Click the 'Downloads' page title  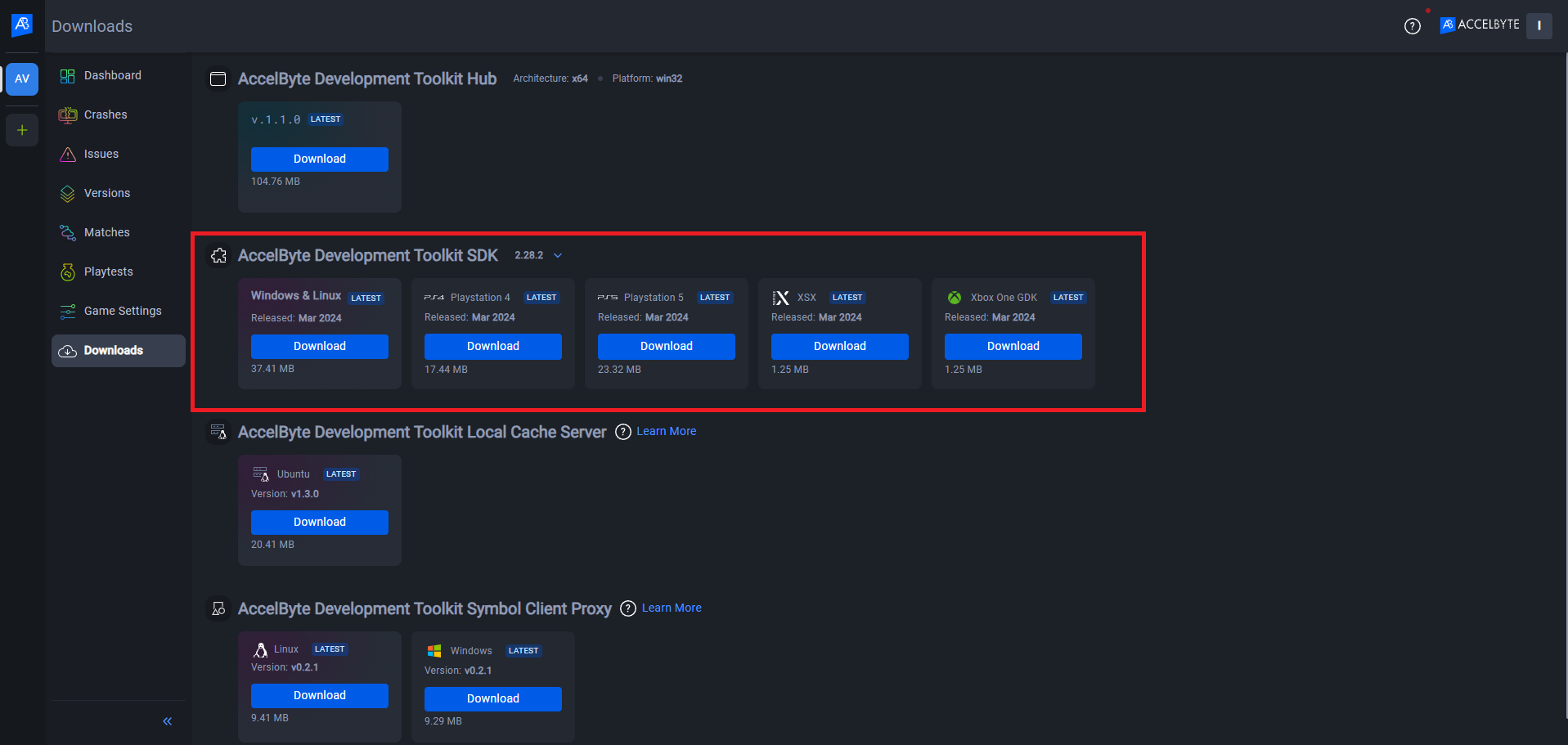(92, 26)
